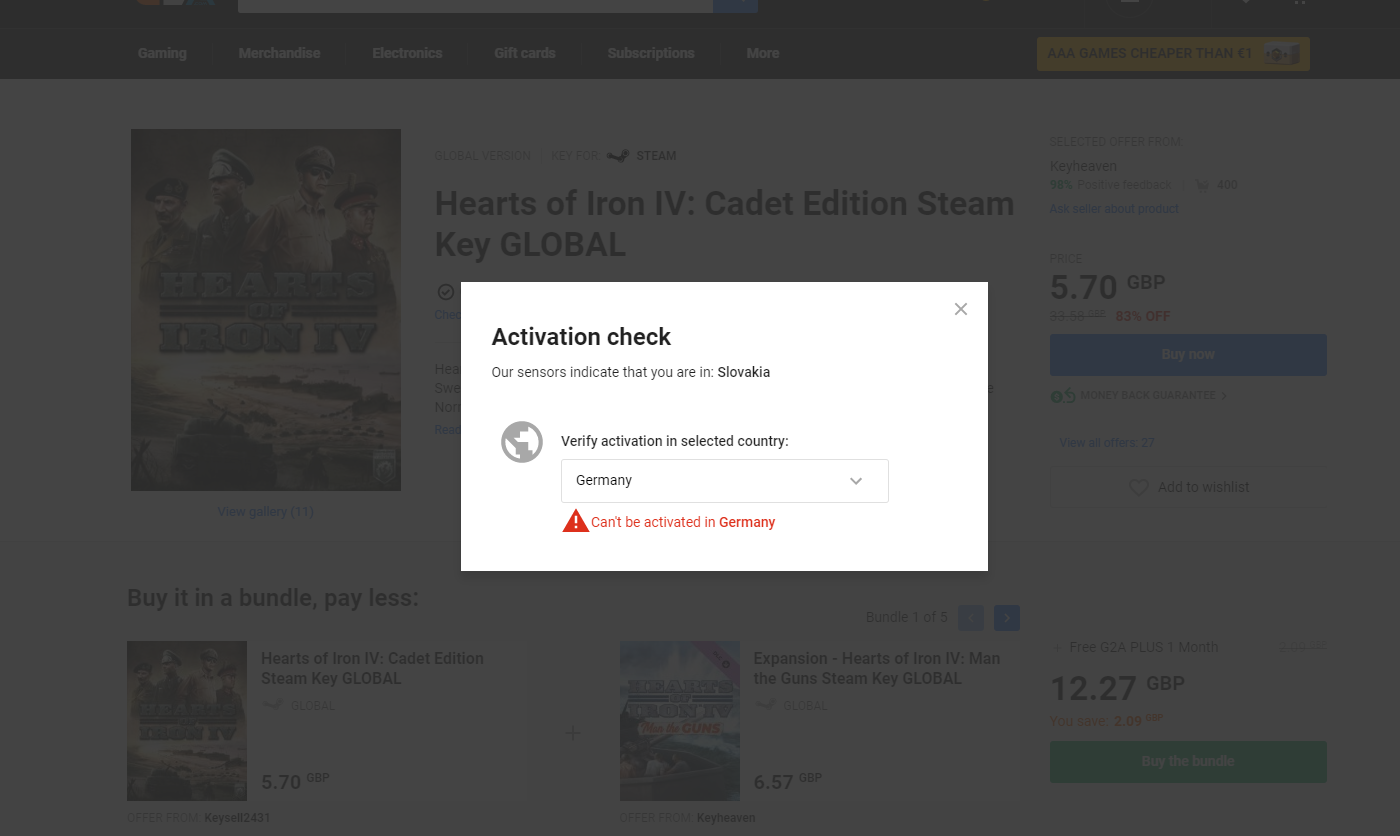Screen dimensions: 1400x836
Task: Go to next bundle arrow
Action: click(x=1007, y=618)
